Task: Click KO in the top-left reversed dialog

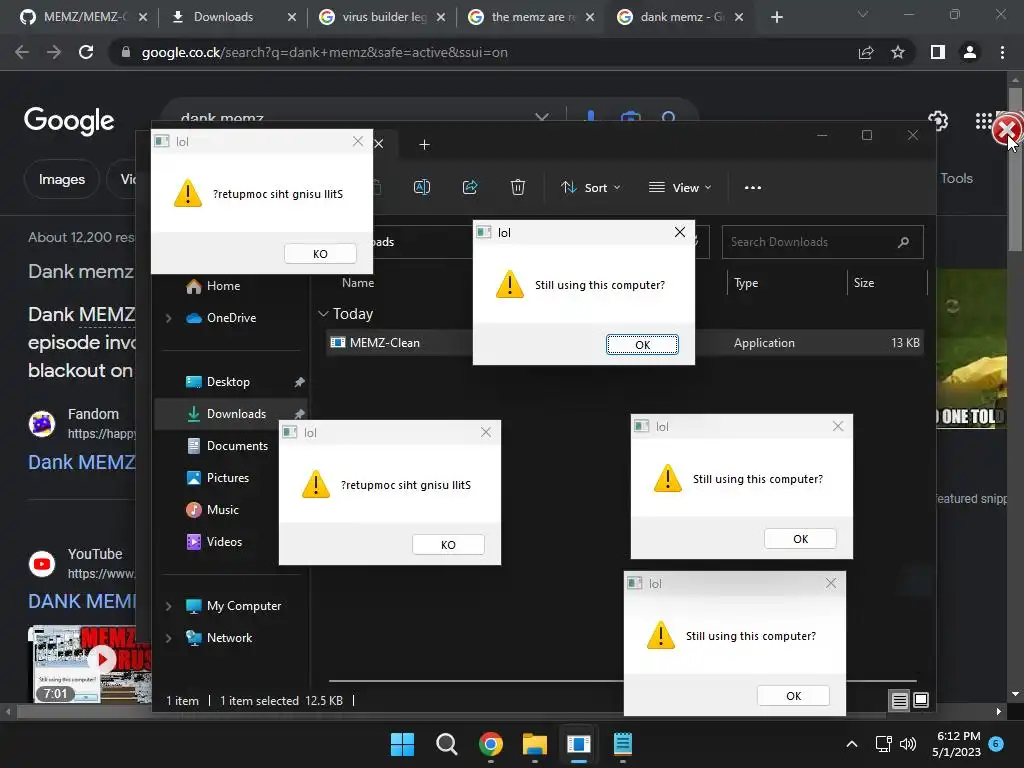Action: [320, 254]
